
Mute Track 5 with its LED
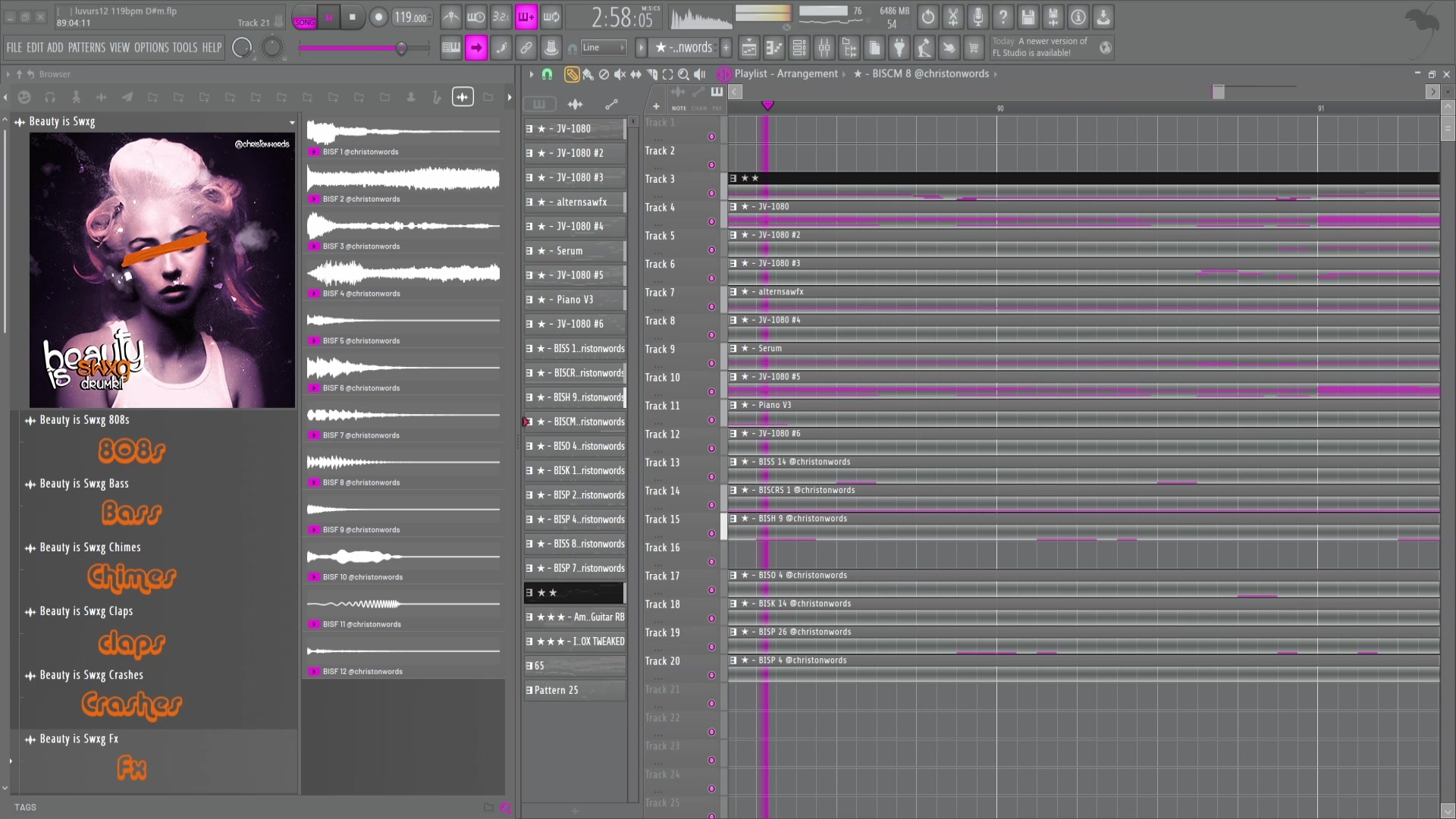coord(711,250)
